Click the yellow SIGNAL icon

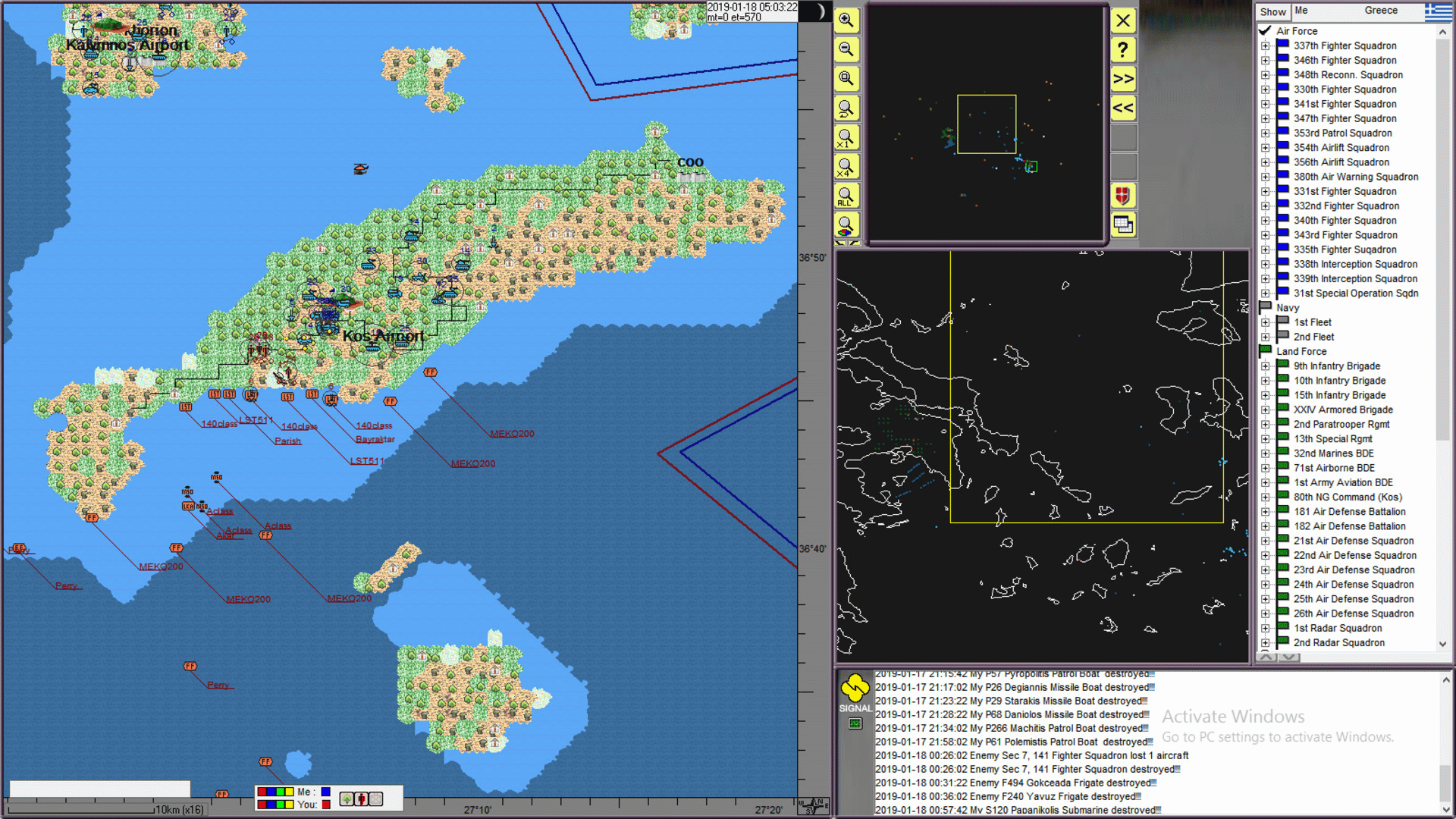coord(855,689)
